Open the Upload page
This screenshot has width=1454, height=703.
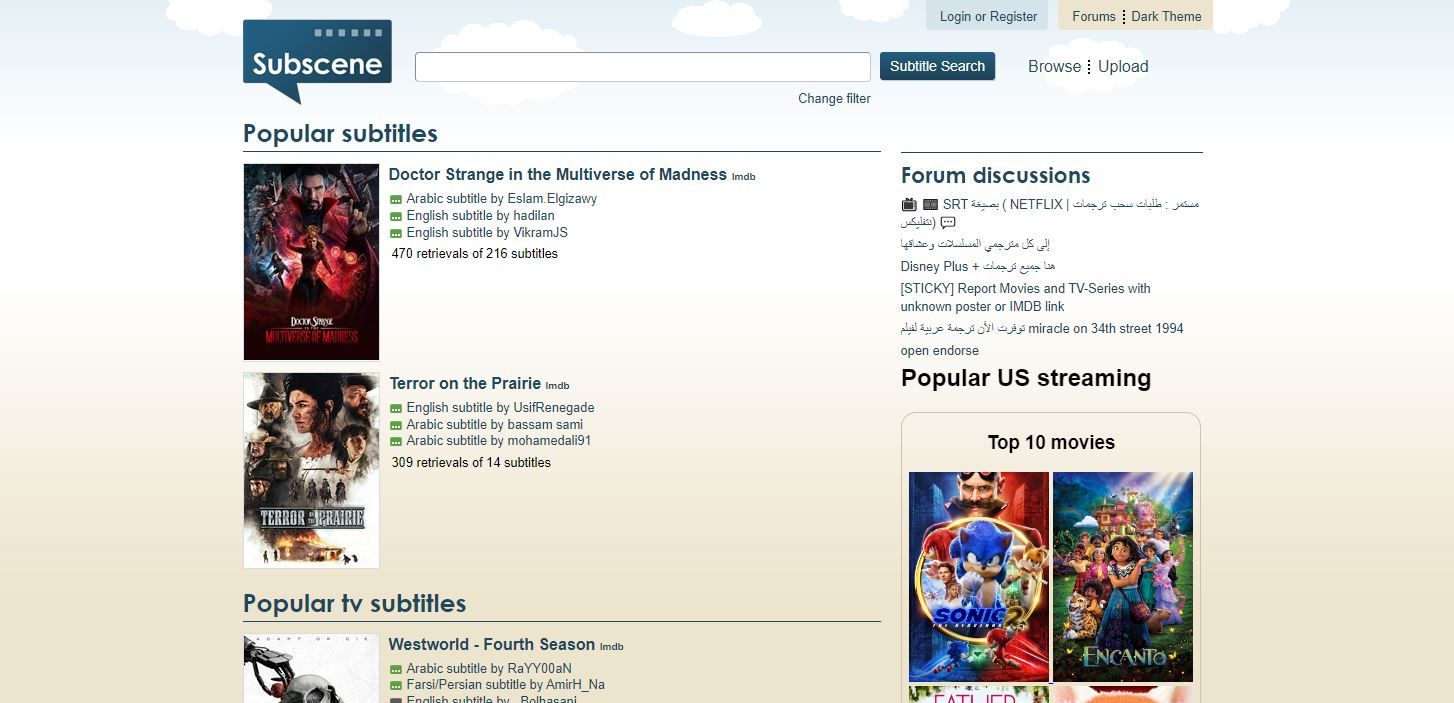pyautogui.click(x=1123, y=67)
